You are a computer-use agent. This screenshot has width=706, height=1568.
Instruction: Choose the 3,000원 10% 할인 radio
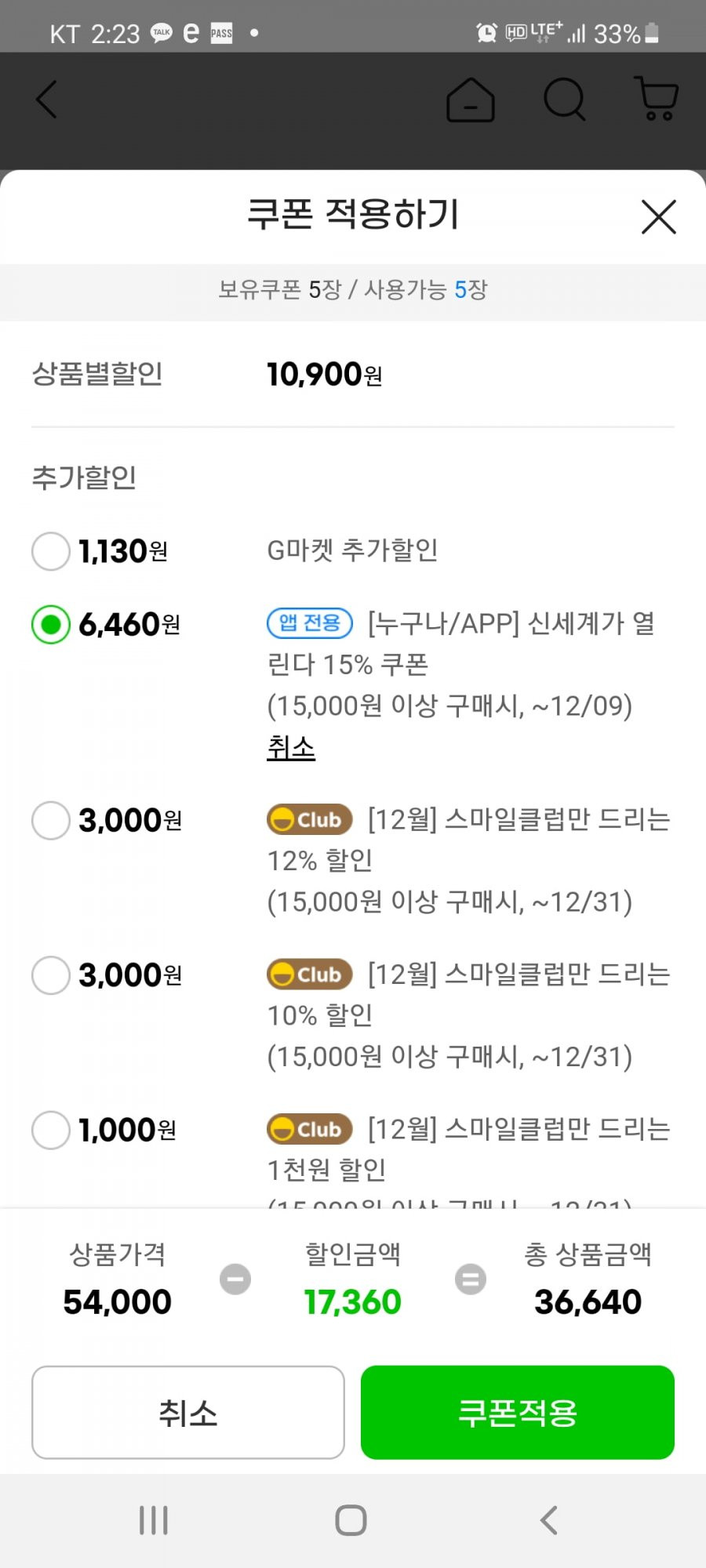coord(51,975)
